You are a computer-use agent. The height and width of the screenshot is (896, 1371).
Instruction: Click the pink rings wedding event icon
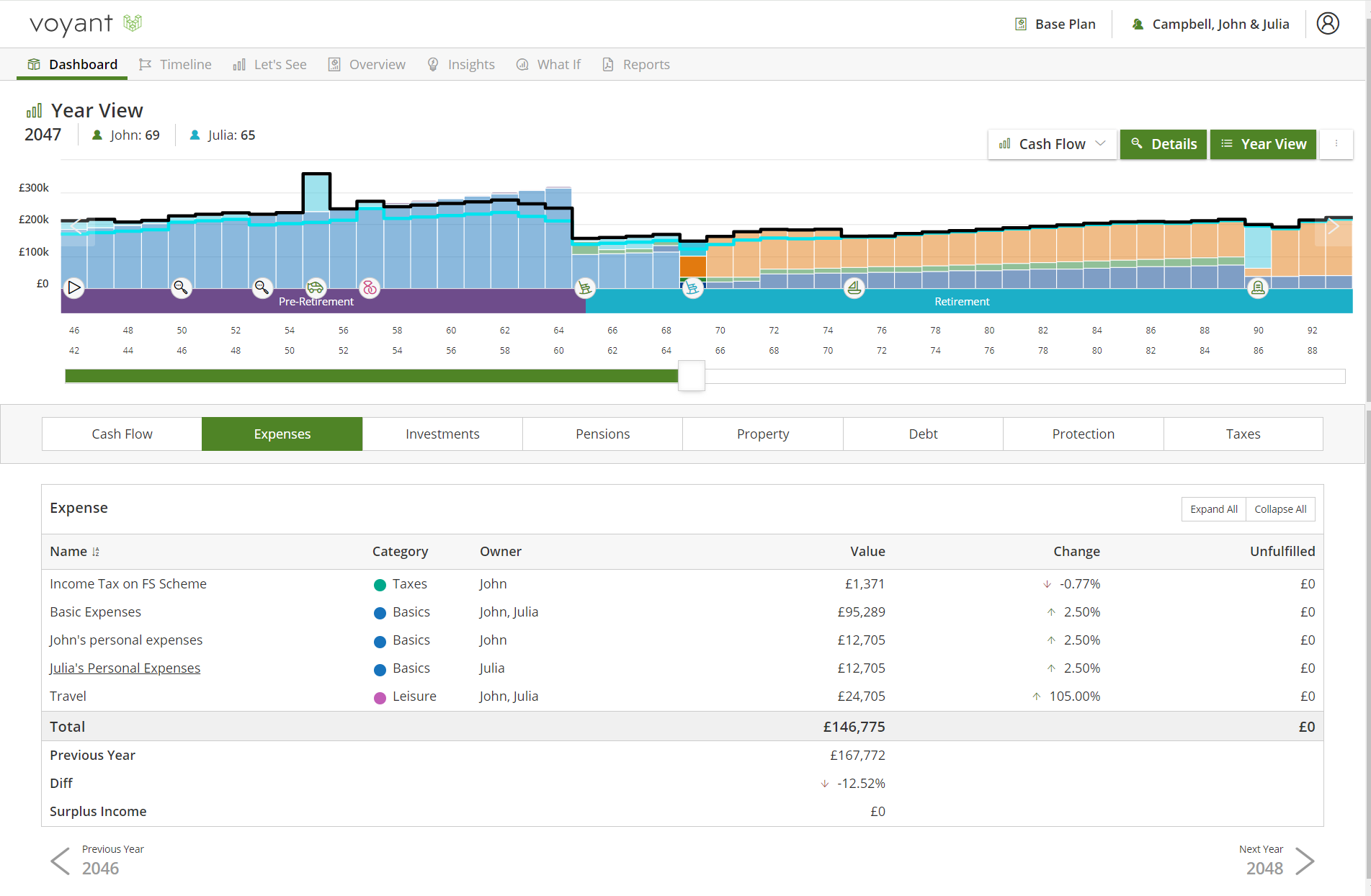point(370,288)
